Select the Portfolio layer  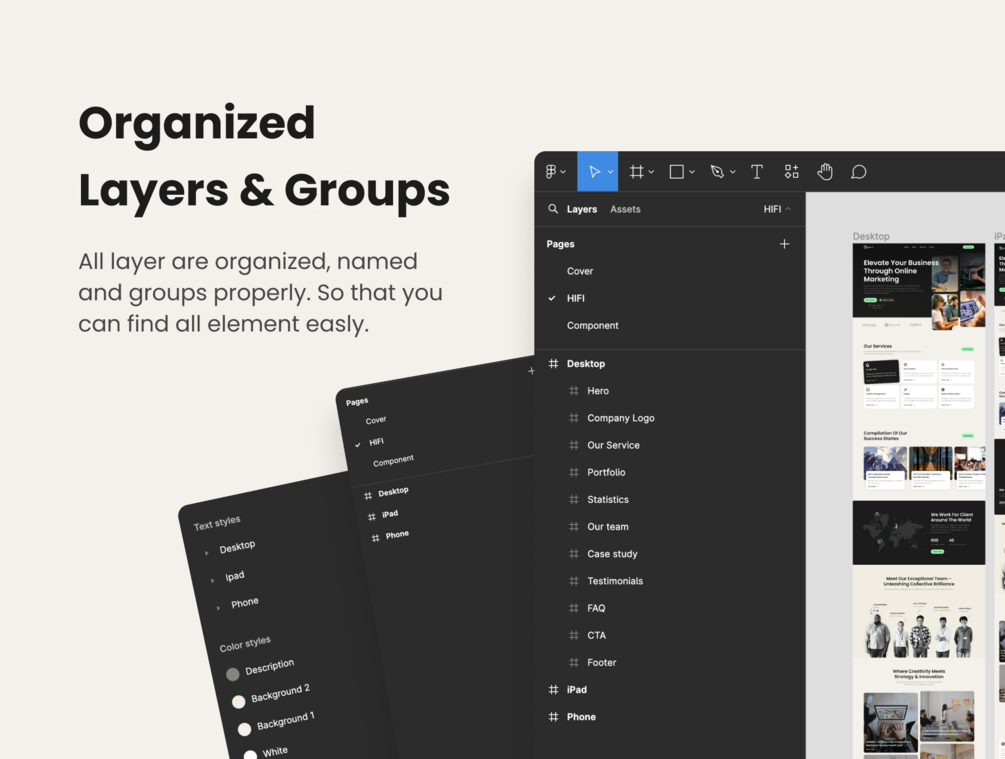click(x=606, y=472)
